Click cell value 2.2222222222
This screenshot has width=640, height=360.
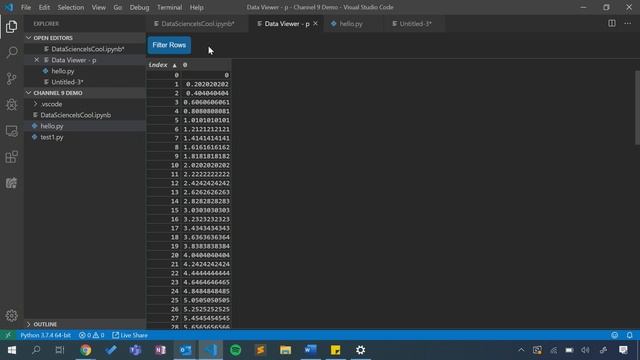206,174
